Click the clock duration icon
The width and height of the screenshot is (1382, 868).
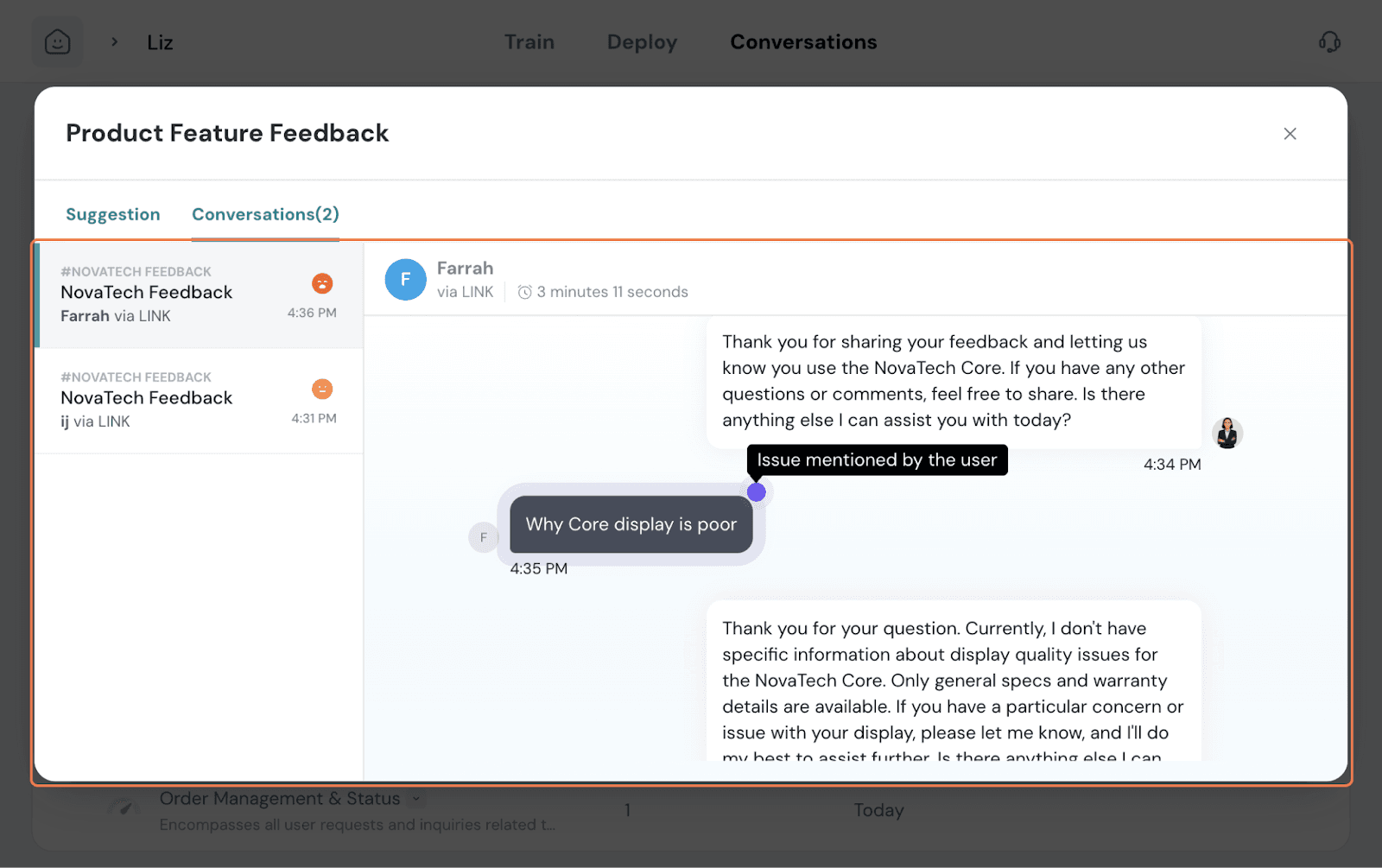[x=524, y=292]
